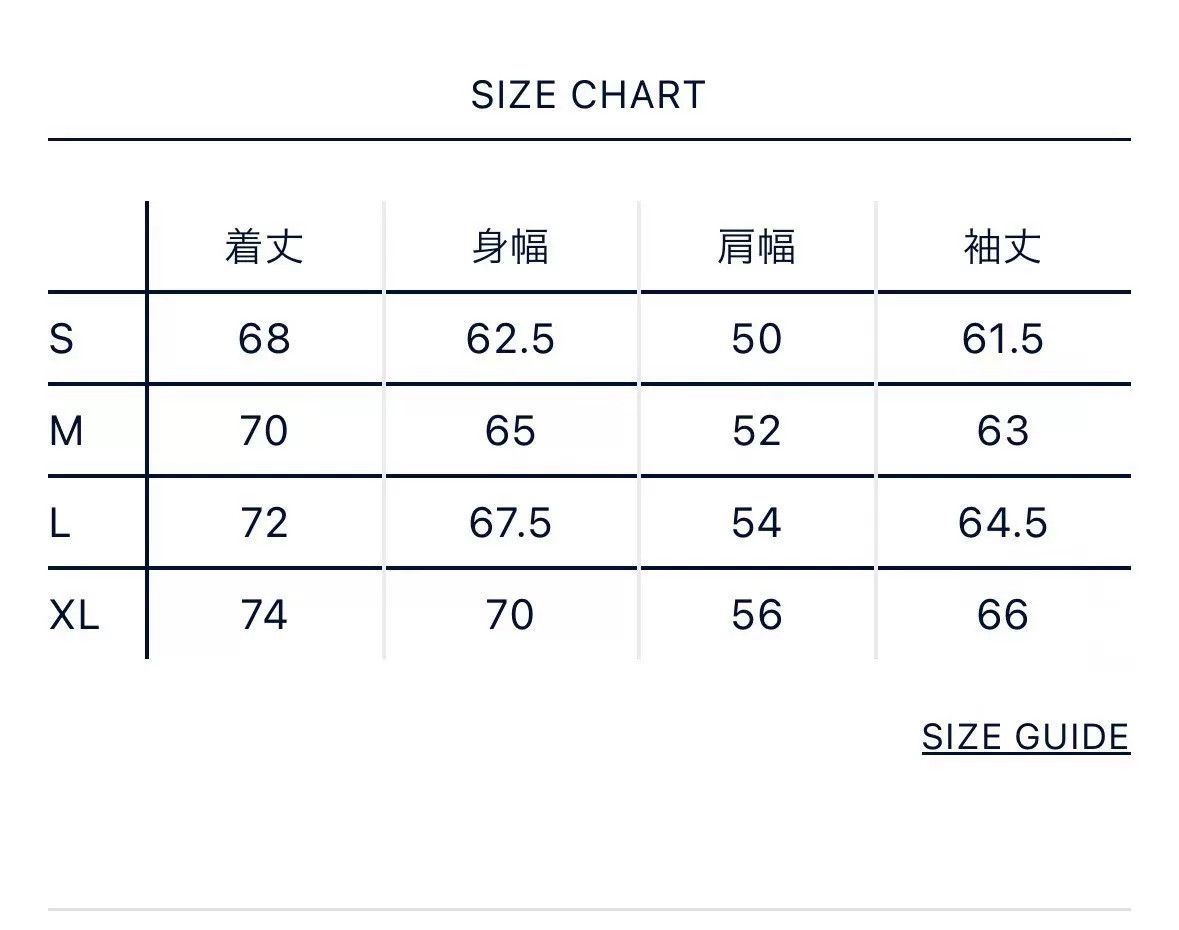The height and width of the screenshot is (930, 1179).
Task: Click the 63 sleeve length cell
Action: click(x=1003, y=432)
